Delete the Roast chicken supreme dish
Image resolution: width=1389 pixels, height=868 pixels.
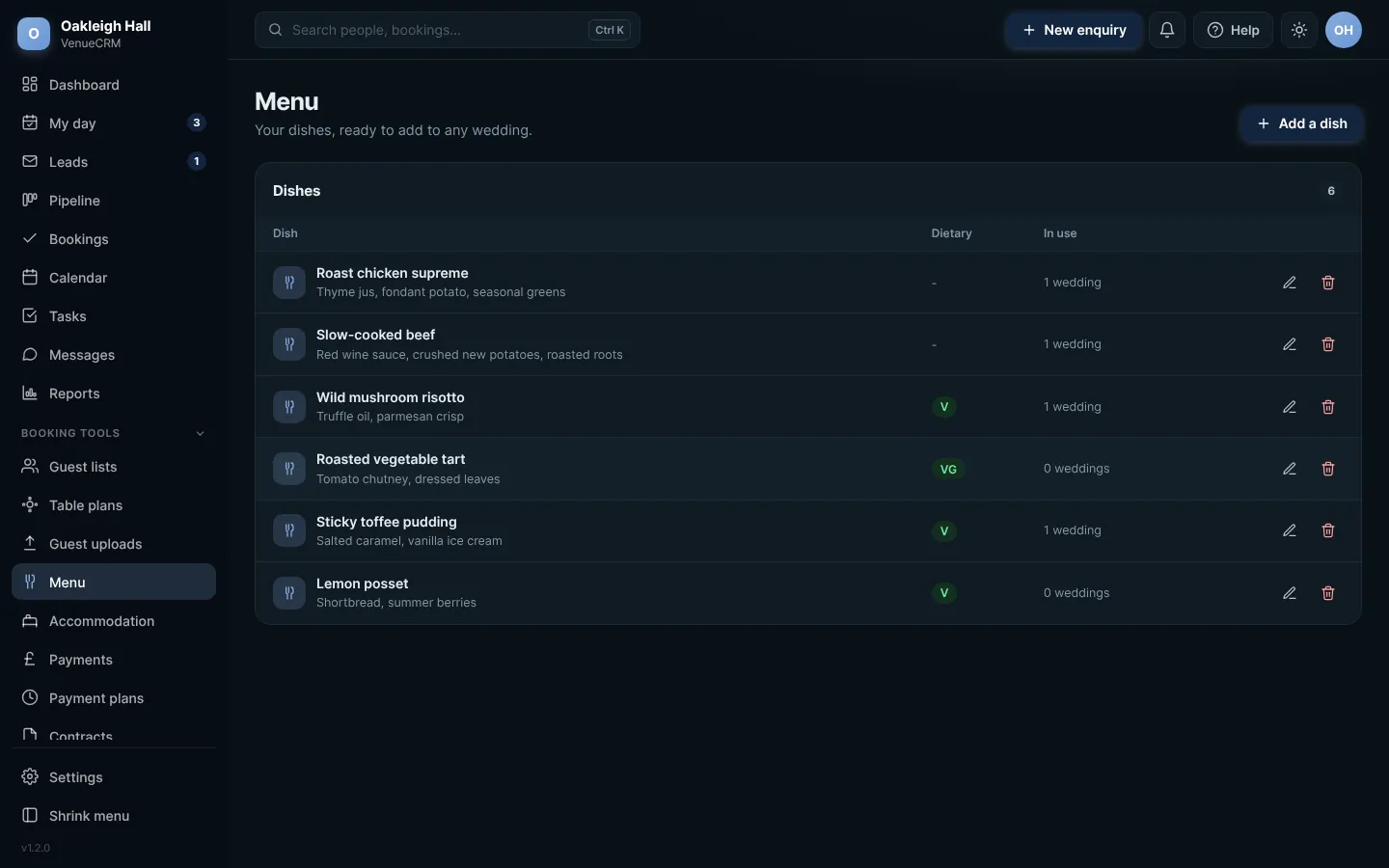point(1328,283)
